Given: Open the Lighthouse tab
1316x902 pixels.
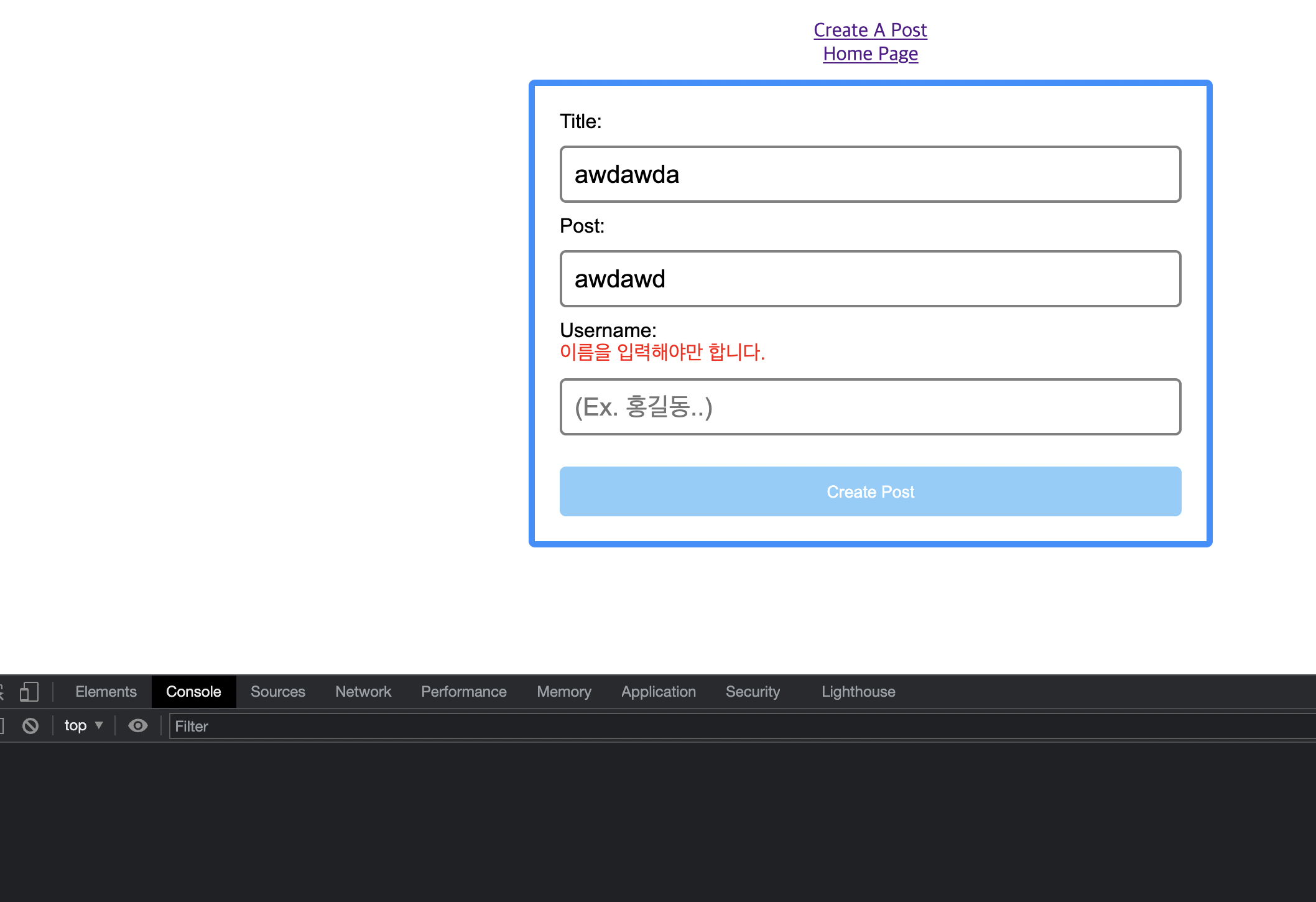Looking at the screenshot, I should 858,692.
